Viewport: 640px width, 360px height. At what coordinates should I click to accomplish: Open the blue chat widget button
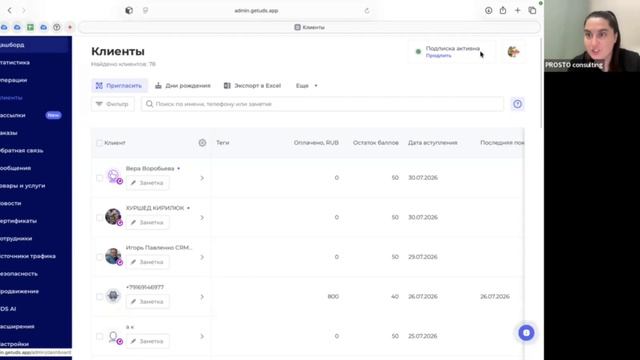pyautogui.click(x=526, y=333)
